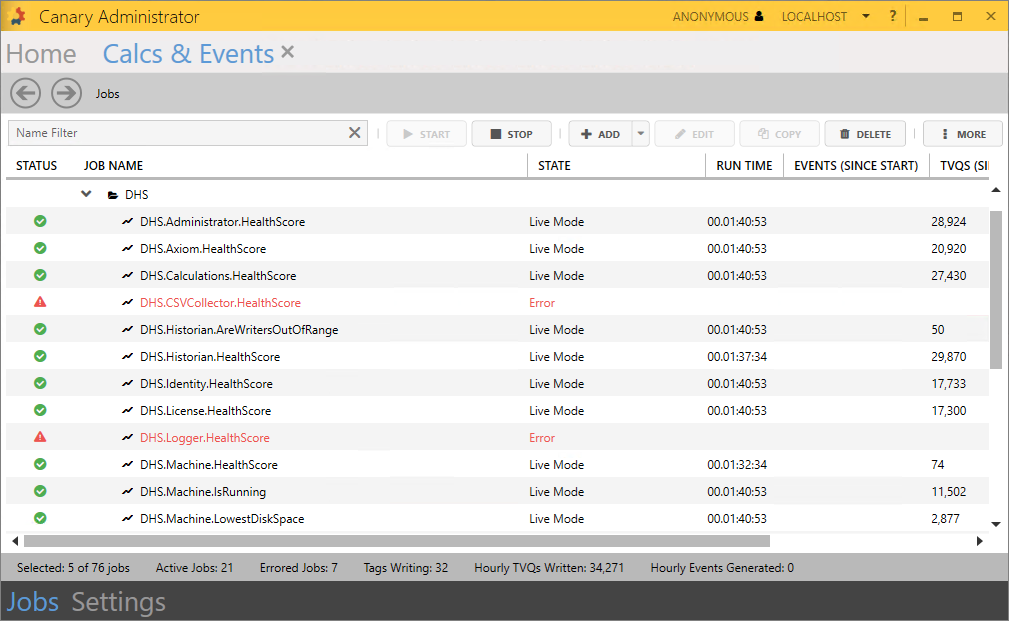Click error icon beside DHS.Logger.HealthScore
Image resolution: width=1009 pixels, height=621 pixels.
coord(40,437)
